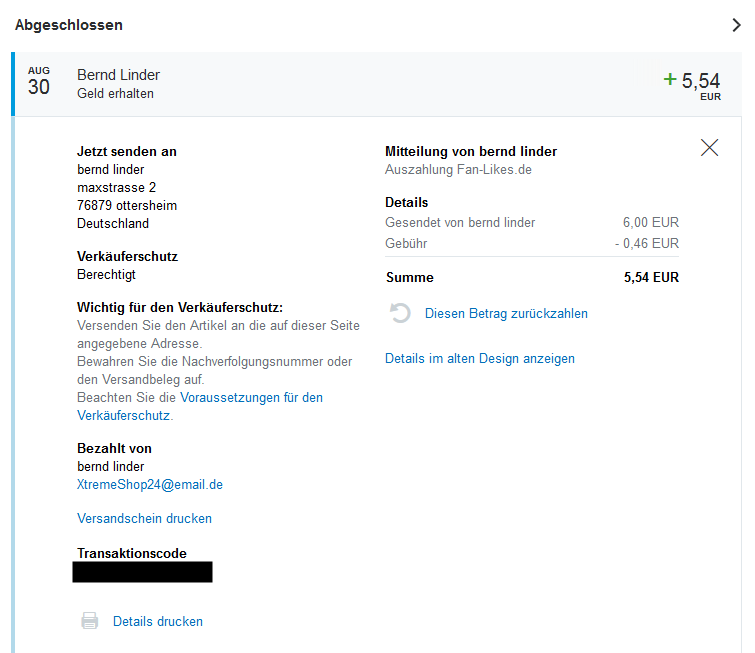This screenshot has width=755, height=653.
Task: Open the Diesen Betrag zurückzahlen link
Action: 506,313
